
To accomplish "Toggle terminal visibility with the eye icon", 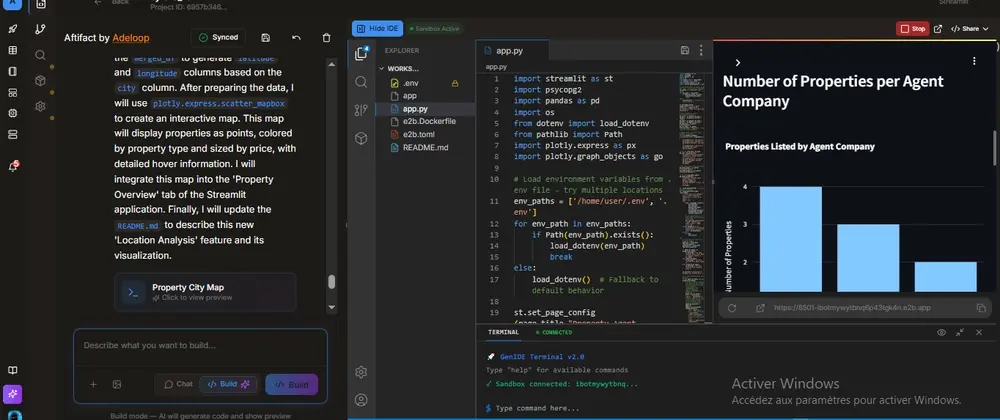I will pyautogui.click(x=941, y=332).
